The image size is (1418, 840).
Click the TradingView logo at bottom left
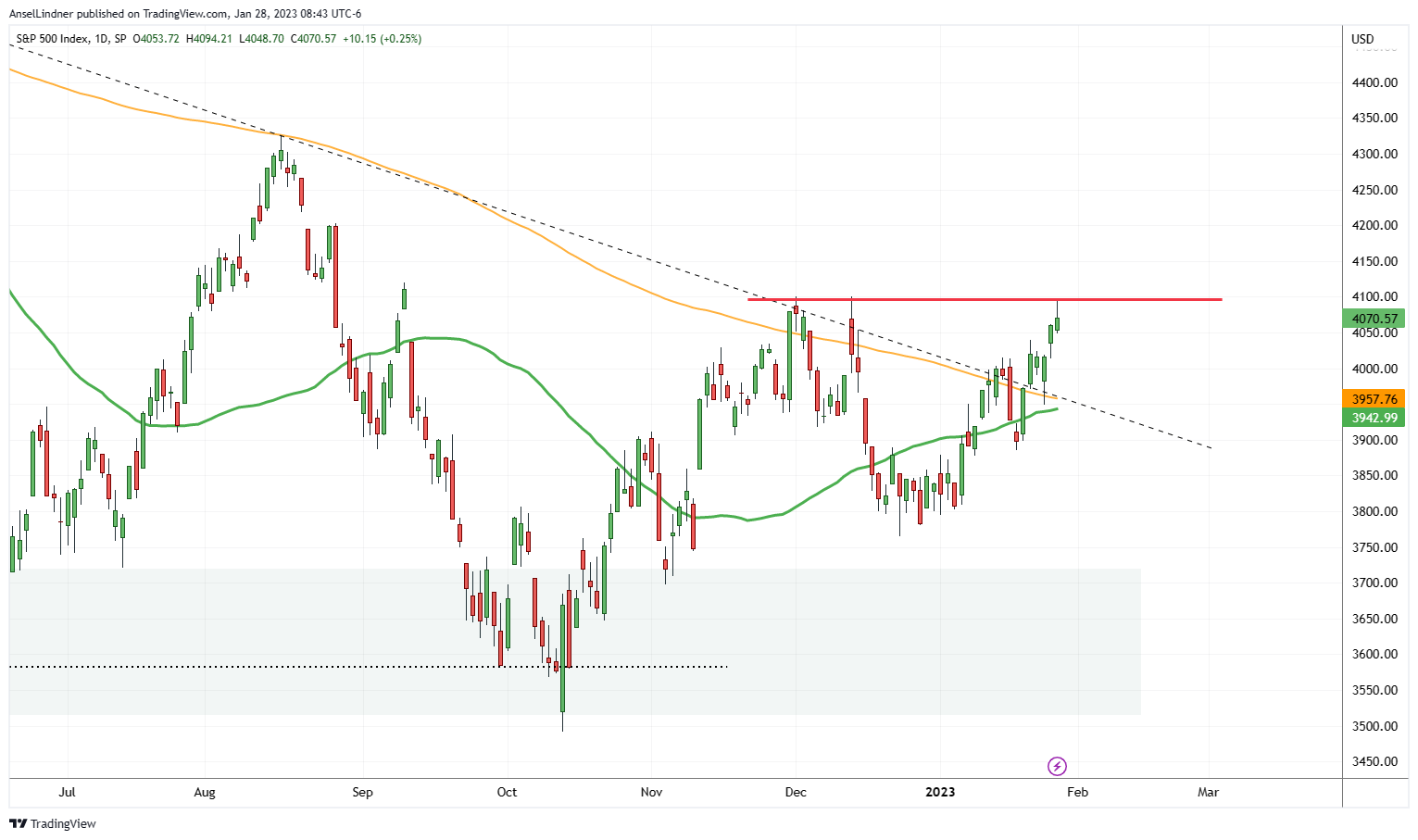click(53, 823)
